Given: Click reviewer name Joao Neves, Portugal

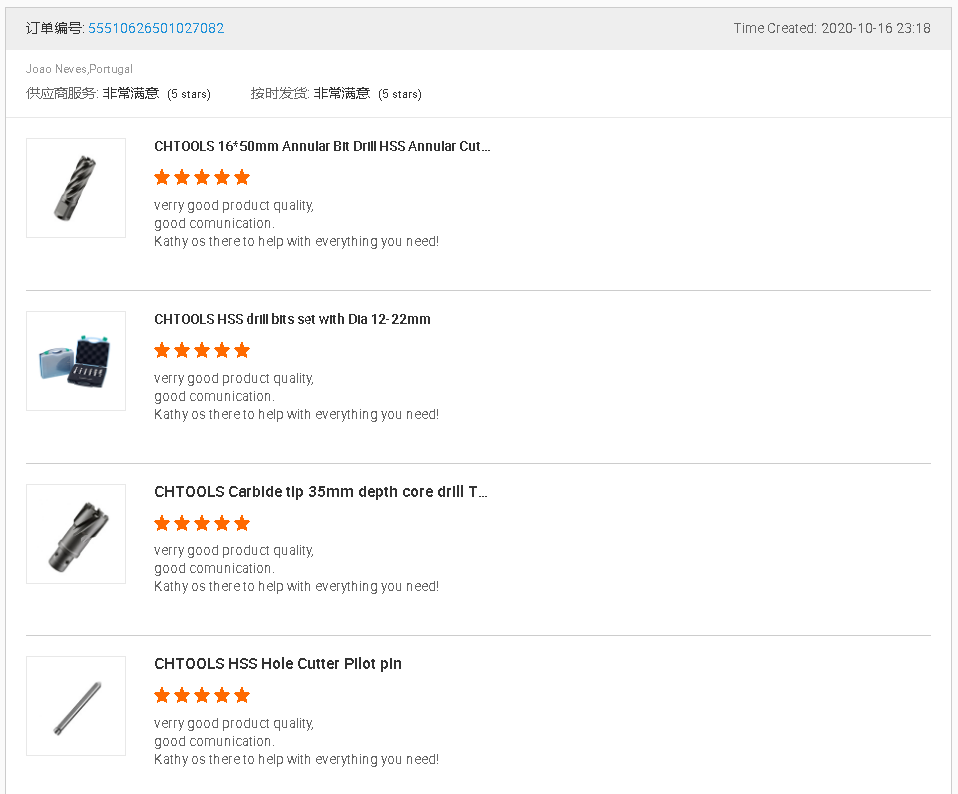Looking at the screenshot, I should click(x=79, y=69).
